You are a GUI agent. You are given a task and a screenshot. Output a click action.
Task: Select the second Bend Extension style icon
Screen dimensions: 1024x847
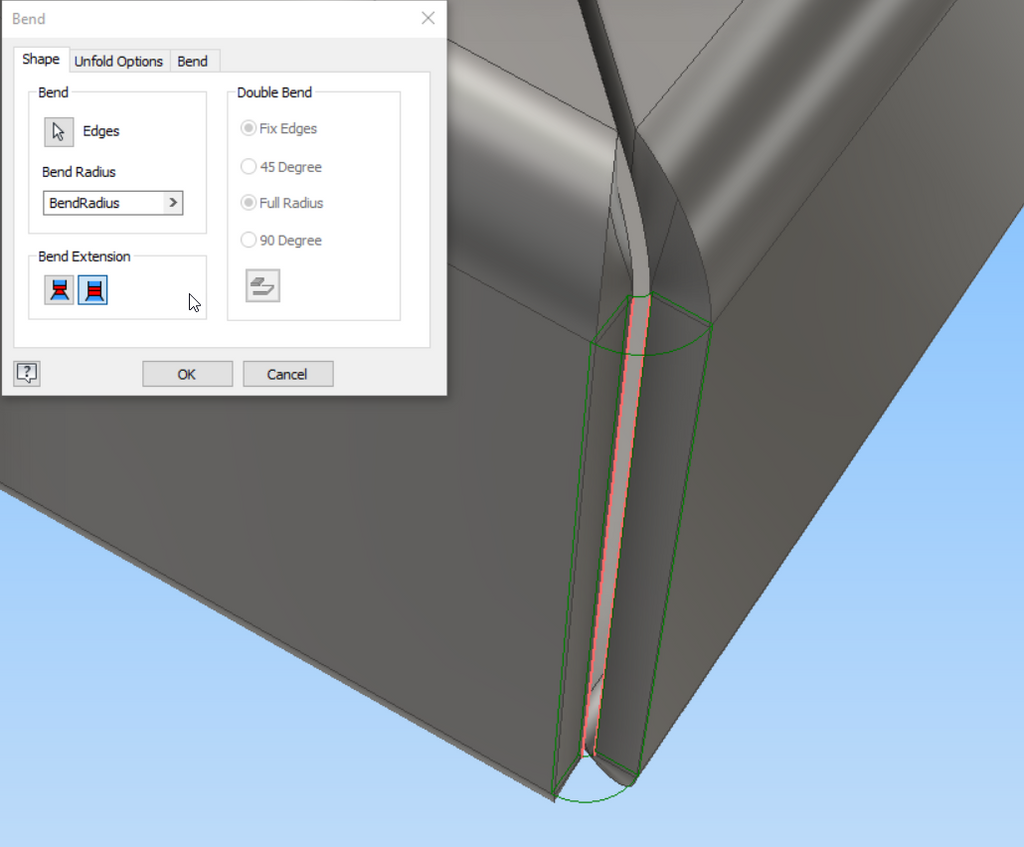click(92, 290)
